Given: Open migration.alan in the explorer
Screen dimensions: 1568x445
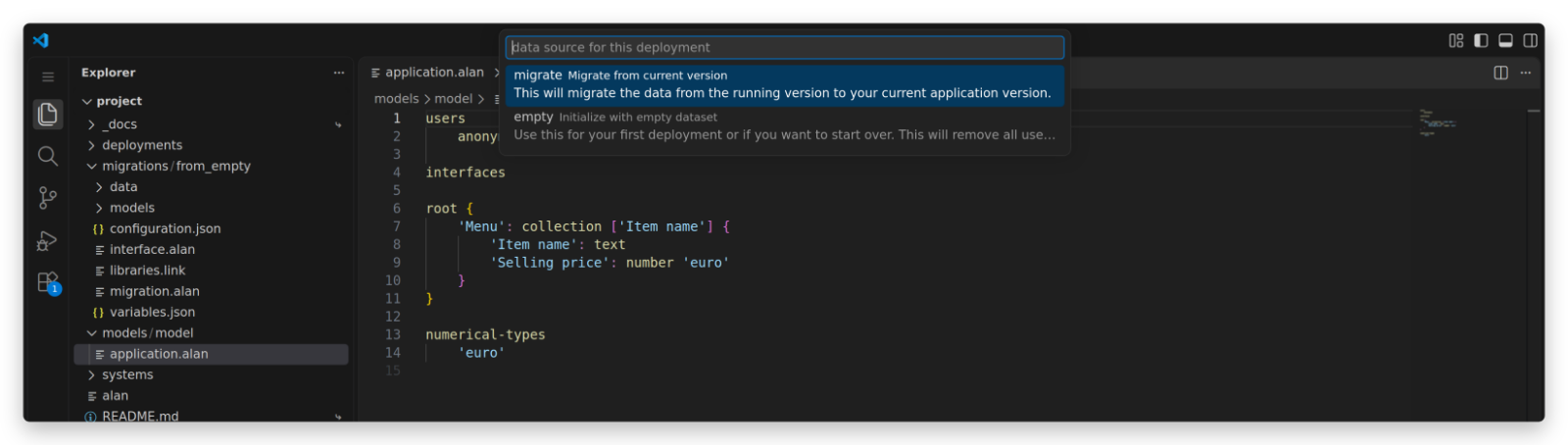Looking at the screenshot, I should [x=212, y=291].
